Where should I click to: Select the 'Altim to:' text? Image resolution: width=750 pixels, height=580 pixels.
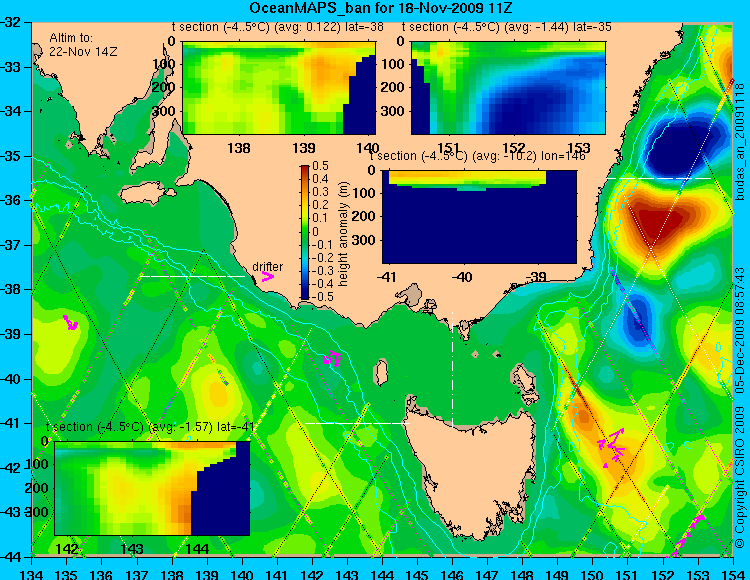click(71, 37)
